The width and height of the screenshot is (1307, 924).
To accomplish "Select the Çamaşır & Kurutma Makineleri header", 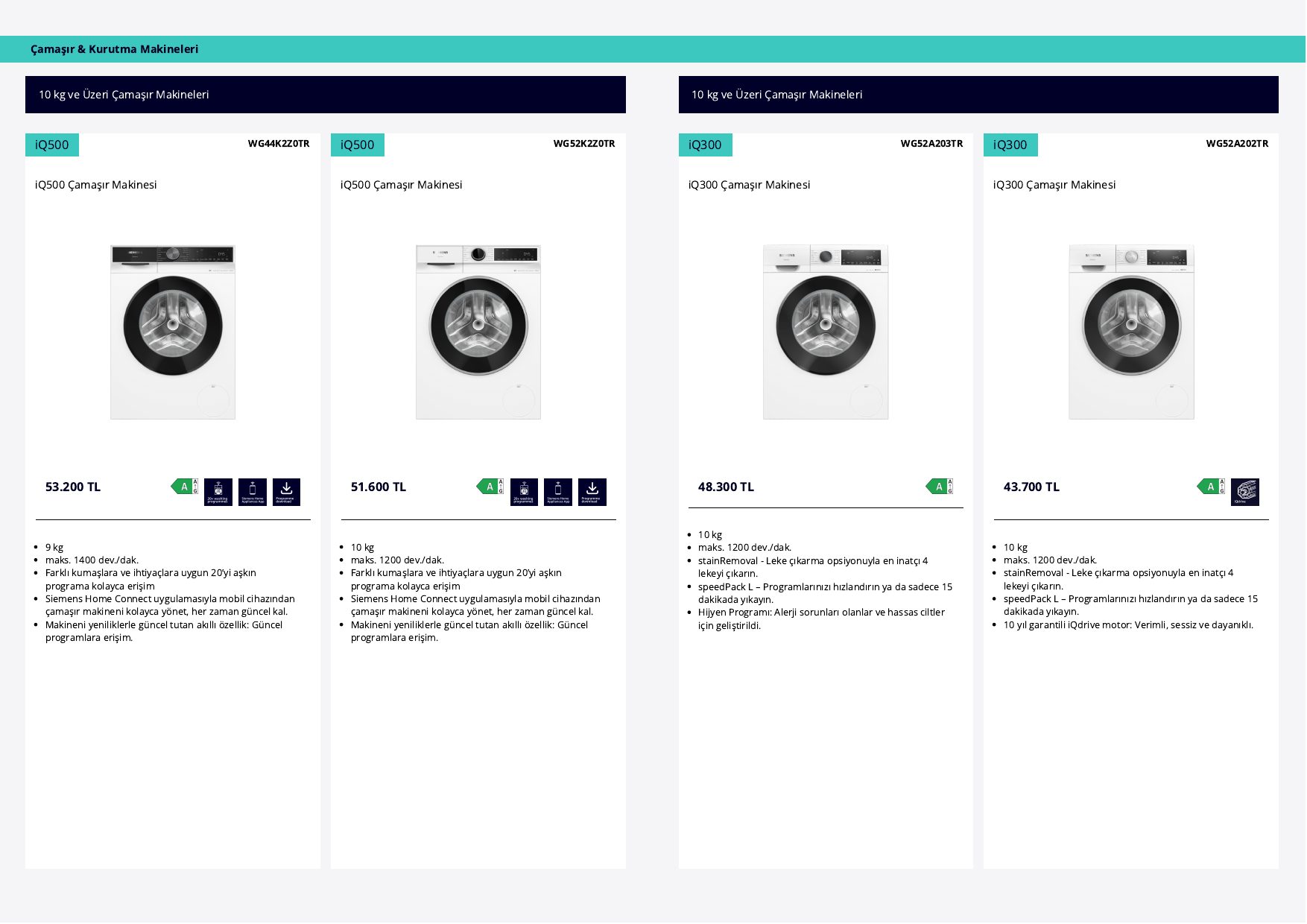I will coord(115,49).
